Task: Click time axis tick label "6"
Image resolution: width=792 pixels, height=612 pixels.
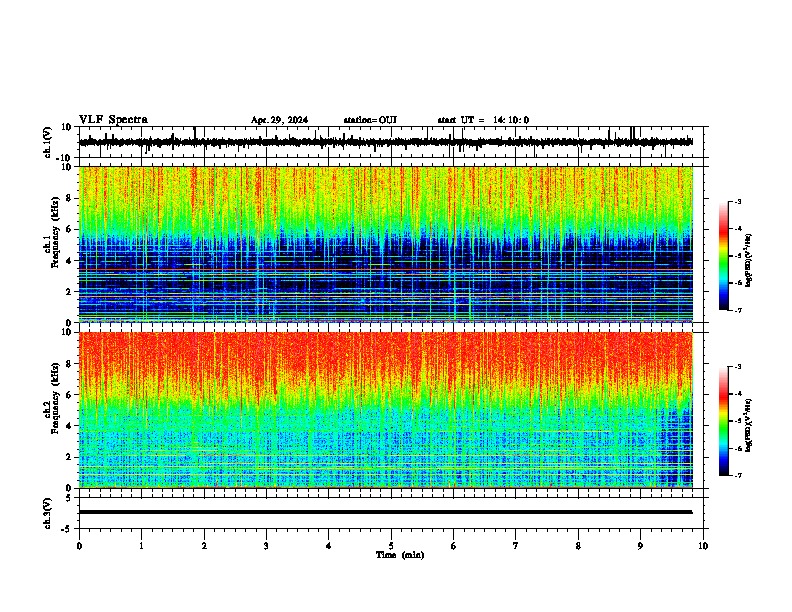Action: tap(454, 546)
